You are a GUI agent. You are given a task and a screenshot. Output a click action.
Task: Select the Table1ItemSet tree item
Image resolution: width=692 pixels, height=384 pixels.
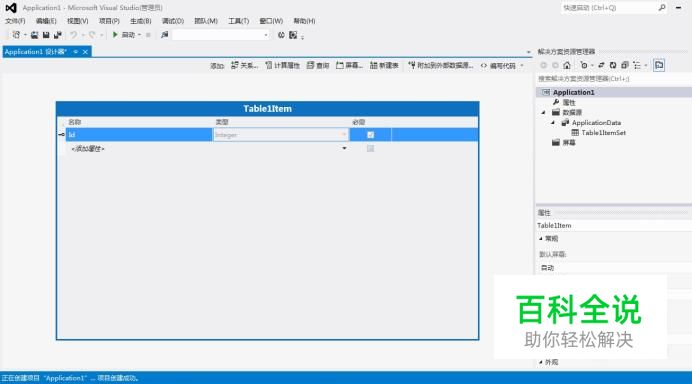[x=603, y=132]
